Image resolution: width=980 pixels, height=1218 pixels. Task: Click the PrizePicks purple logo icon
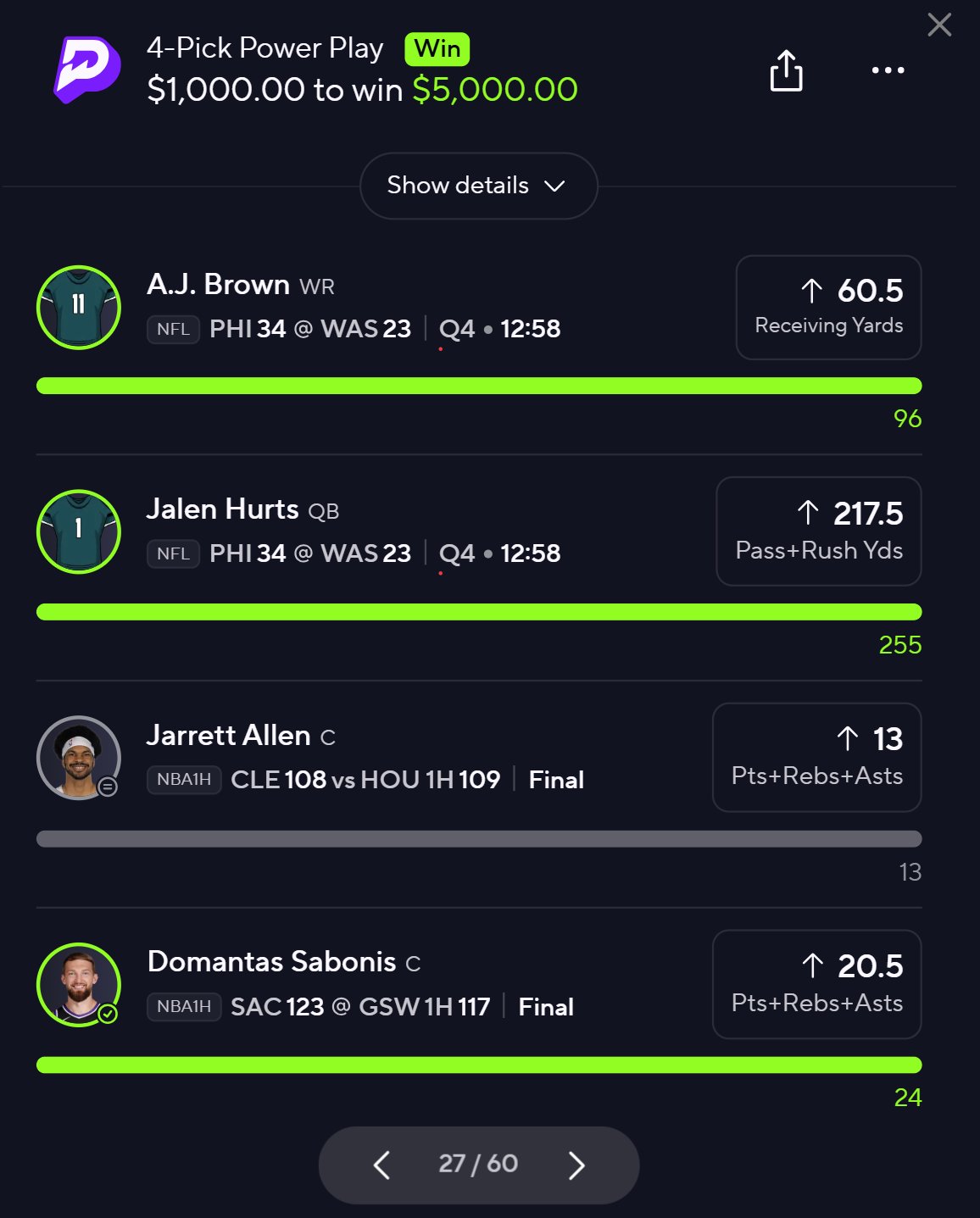click(87, 70)
